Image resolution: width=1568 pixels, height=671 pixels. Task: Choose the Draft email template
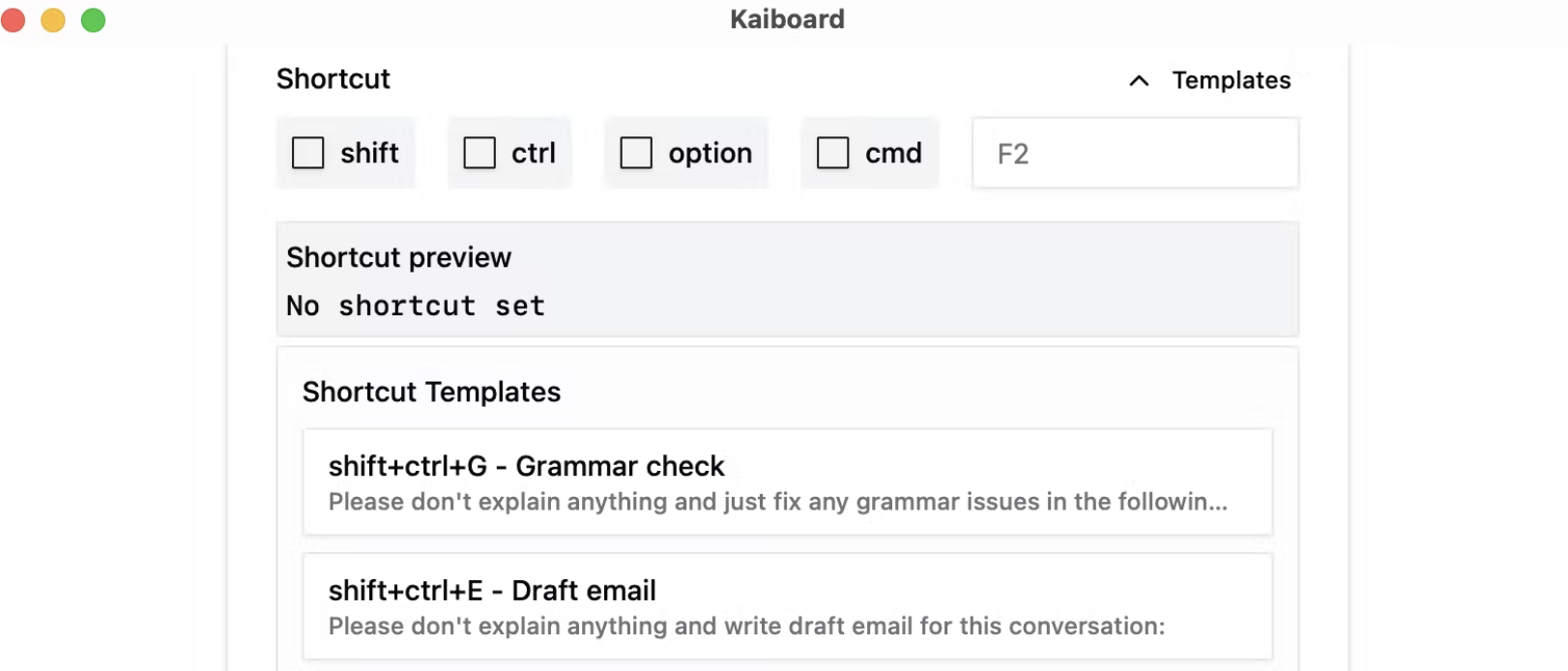coord(788,606)
